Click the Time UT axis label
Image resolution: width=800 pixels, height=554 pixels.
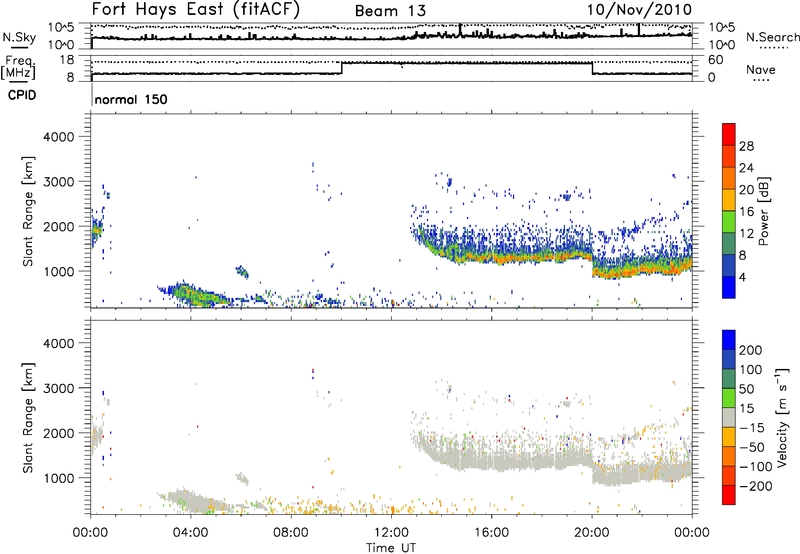click(391, 547)
